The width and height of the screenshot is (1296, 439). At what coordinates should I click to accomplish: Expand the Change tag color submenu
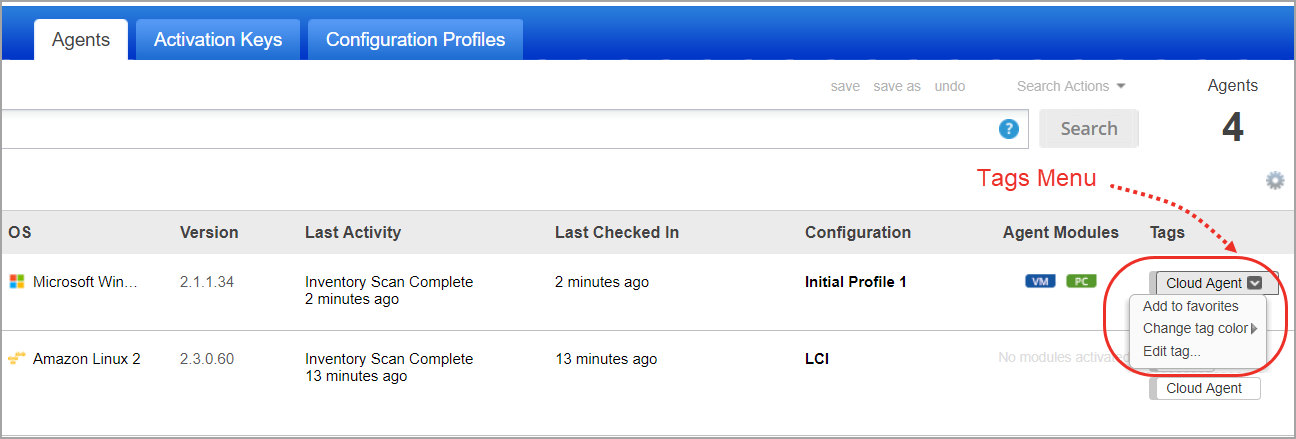pos(1200,328)
